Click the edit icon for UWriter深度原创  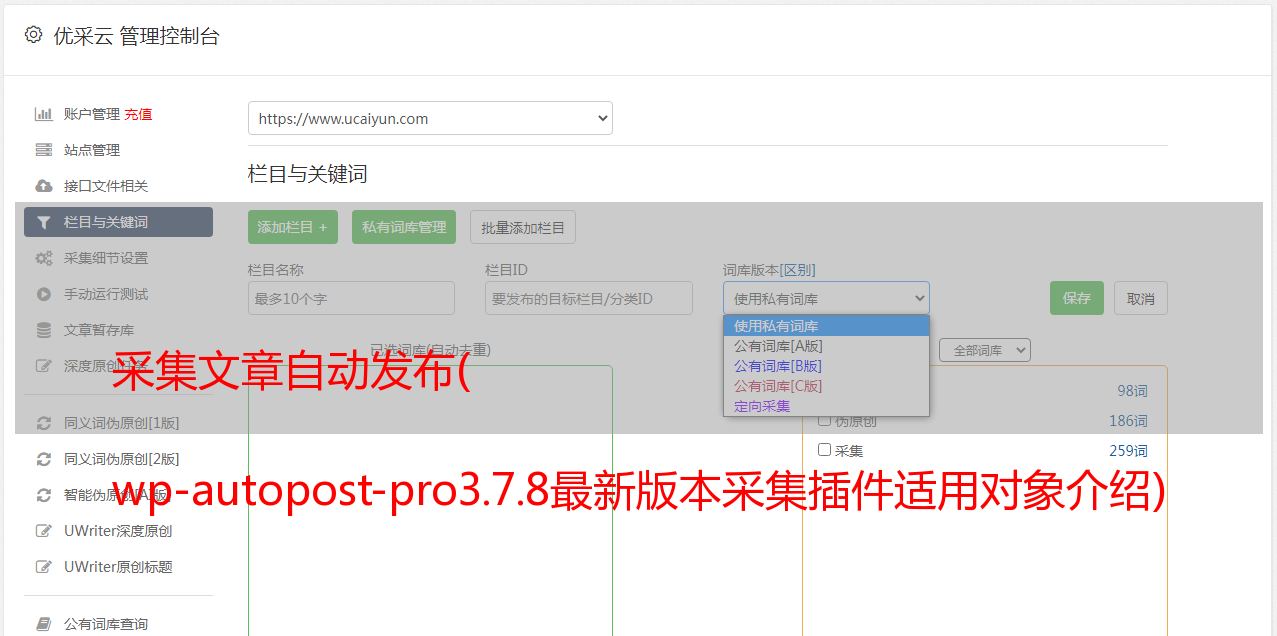coord(43,531)
